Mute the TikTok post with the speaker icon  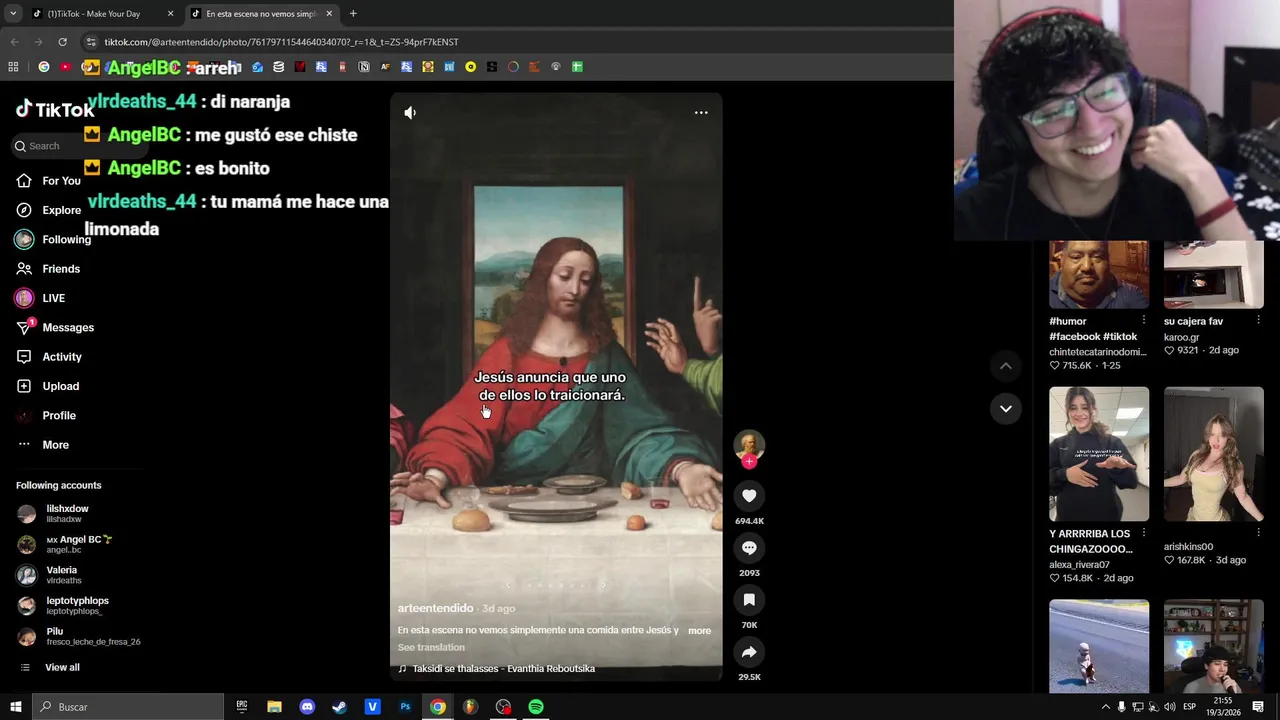[410, 113]
